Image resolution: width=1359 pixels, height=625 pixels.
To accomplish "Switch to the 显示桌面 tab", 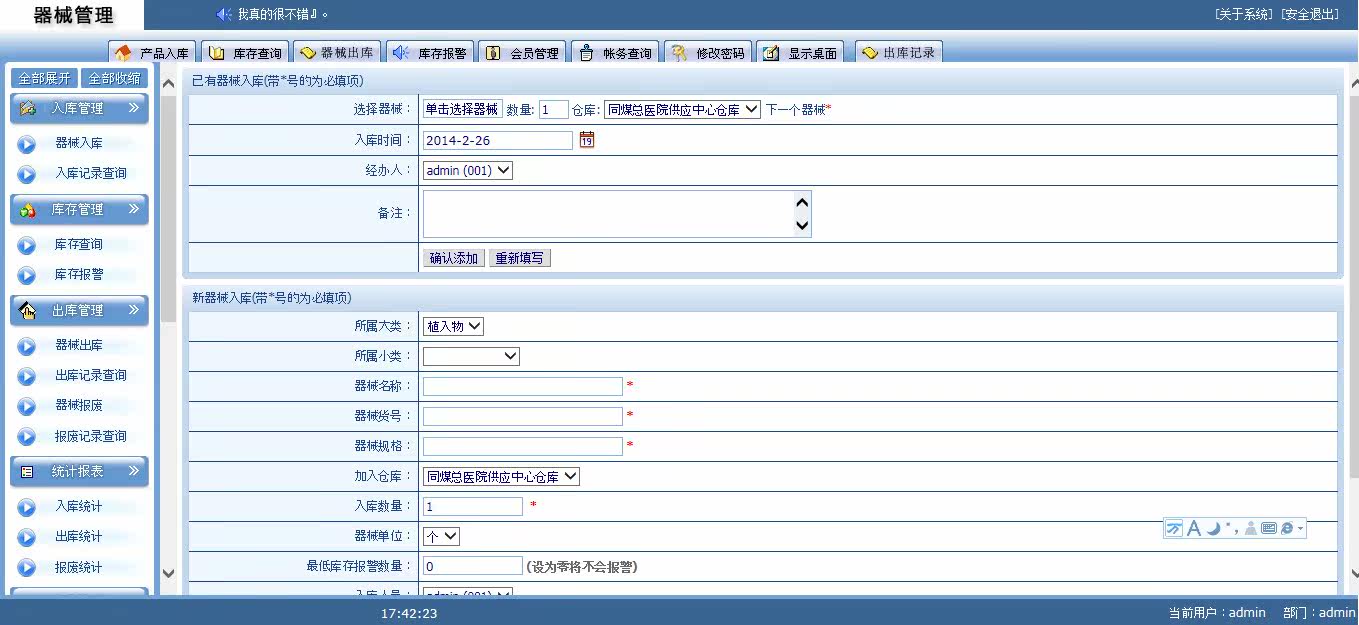I will 802,53.
